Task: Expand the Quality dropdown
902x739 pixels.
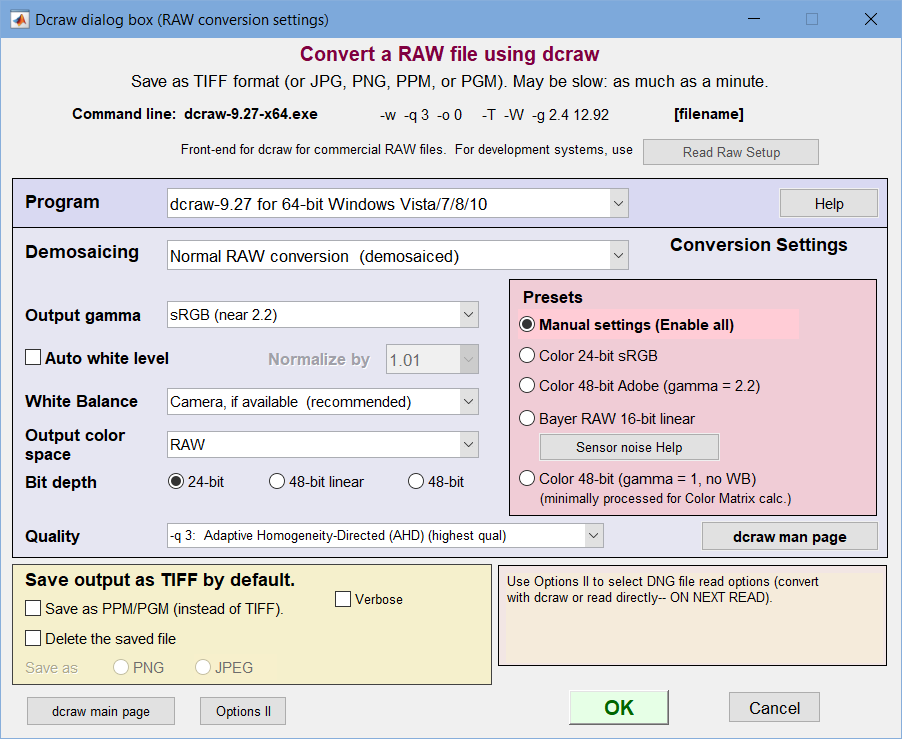Action: [385, 535]
